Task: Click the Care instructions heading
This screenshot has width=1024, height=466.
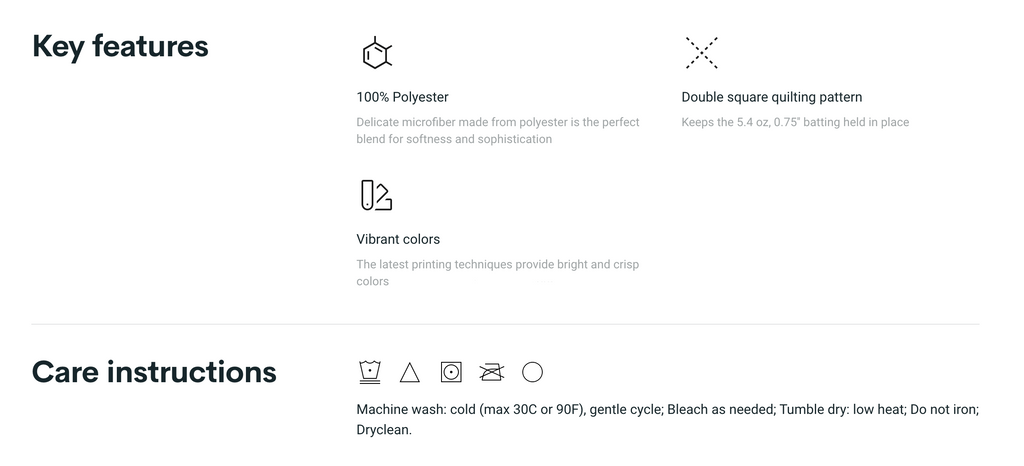Action: tap(154, 372)
